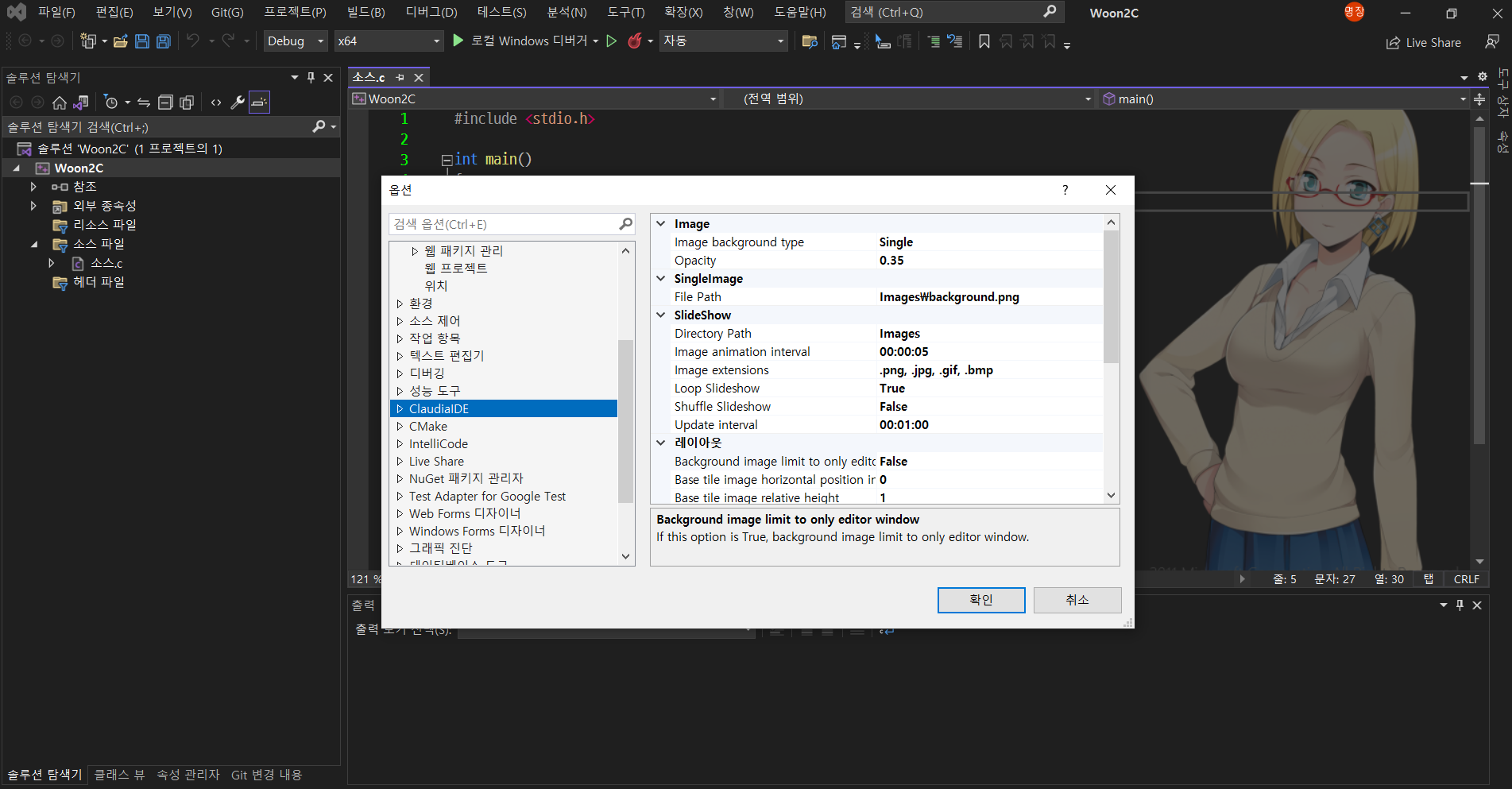
Task: Show All Files icon in Solution Explorer
Action: tap(187, 102)
